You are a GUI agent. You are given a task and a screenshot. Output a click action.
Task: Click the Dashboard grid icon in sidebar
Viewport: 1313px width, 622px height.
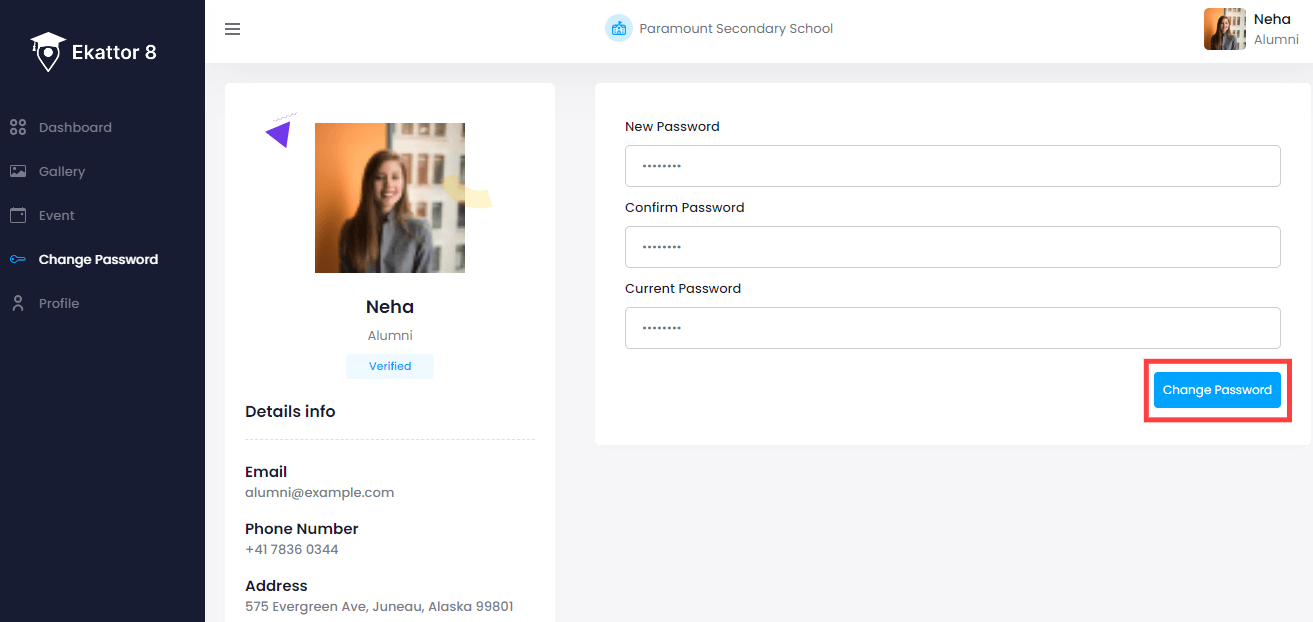tap(17, 127)
